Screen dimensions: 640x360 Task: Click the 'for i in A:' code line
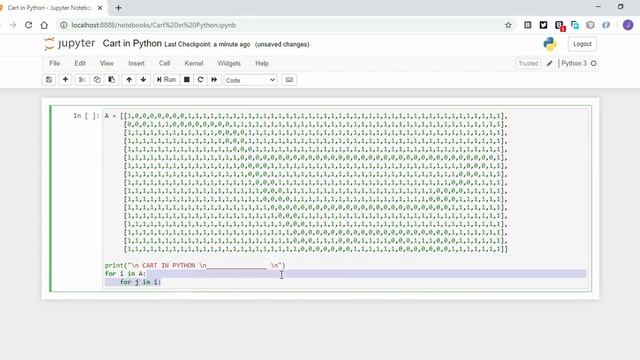click(125, 273)
